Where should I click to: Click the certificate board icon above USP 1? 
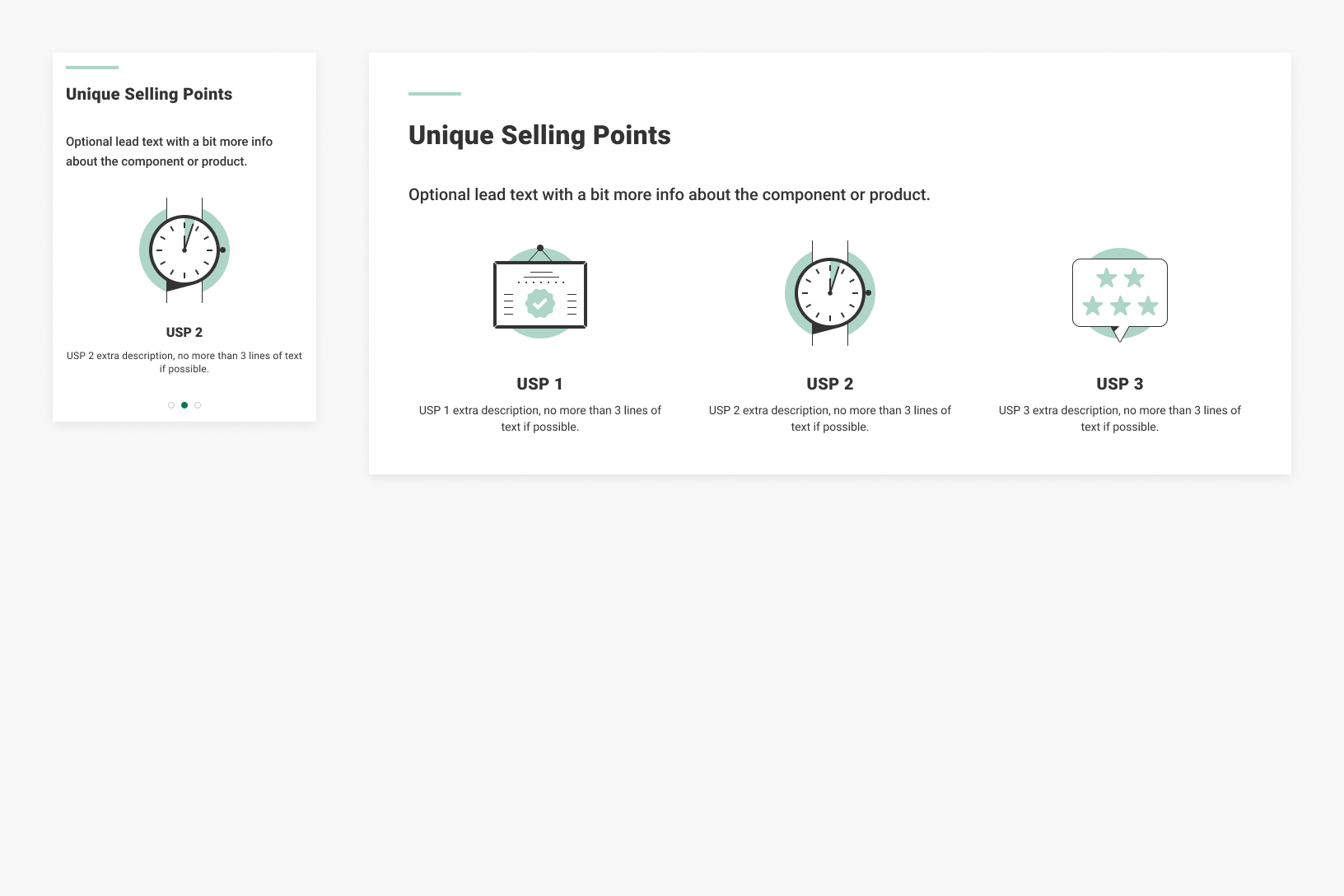pyautogui.click(x=540, y=292)
